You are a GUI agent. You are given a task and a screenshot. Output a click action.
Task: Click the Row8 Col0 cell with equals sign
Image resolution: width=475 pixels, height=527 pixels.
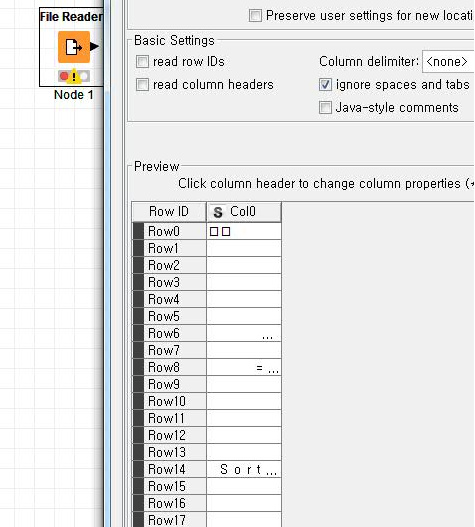point(244,367)
